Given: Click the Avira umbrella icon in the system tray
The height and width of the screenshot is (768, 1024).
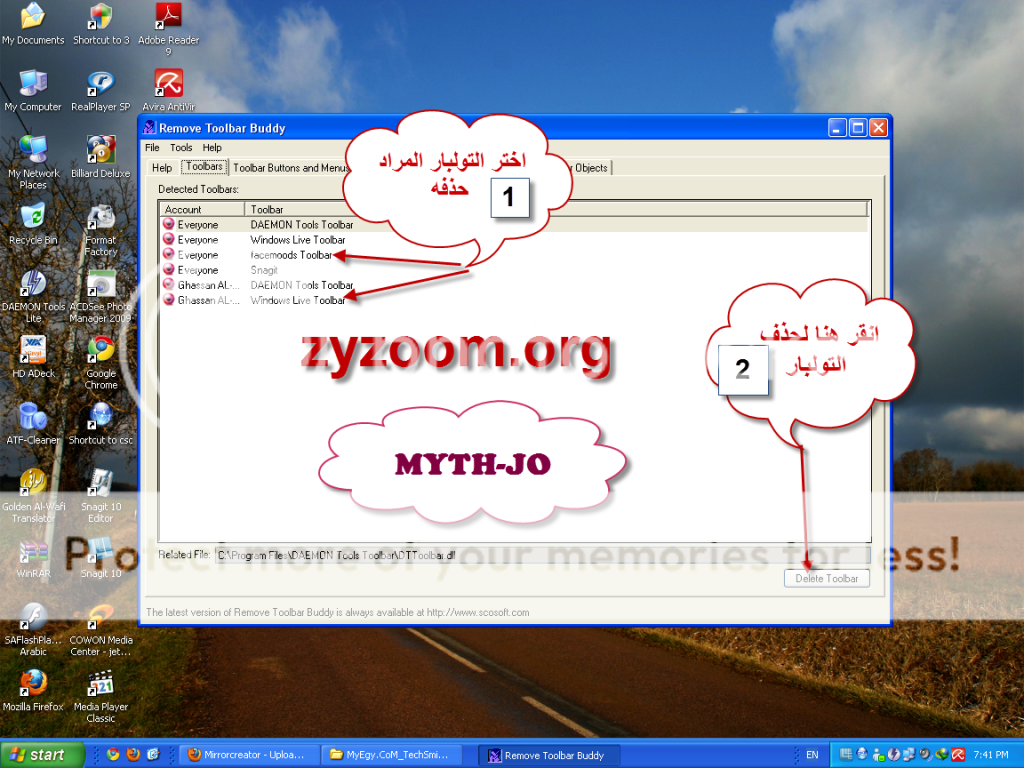Looking at the screenshot, I should click(x=958, y=754).
